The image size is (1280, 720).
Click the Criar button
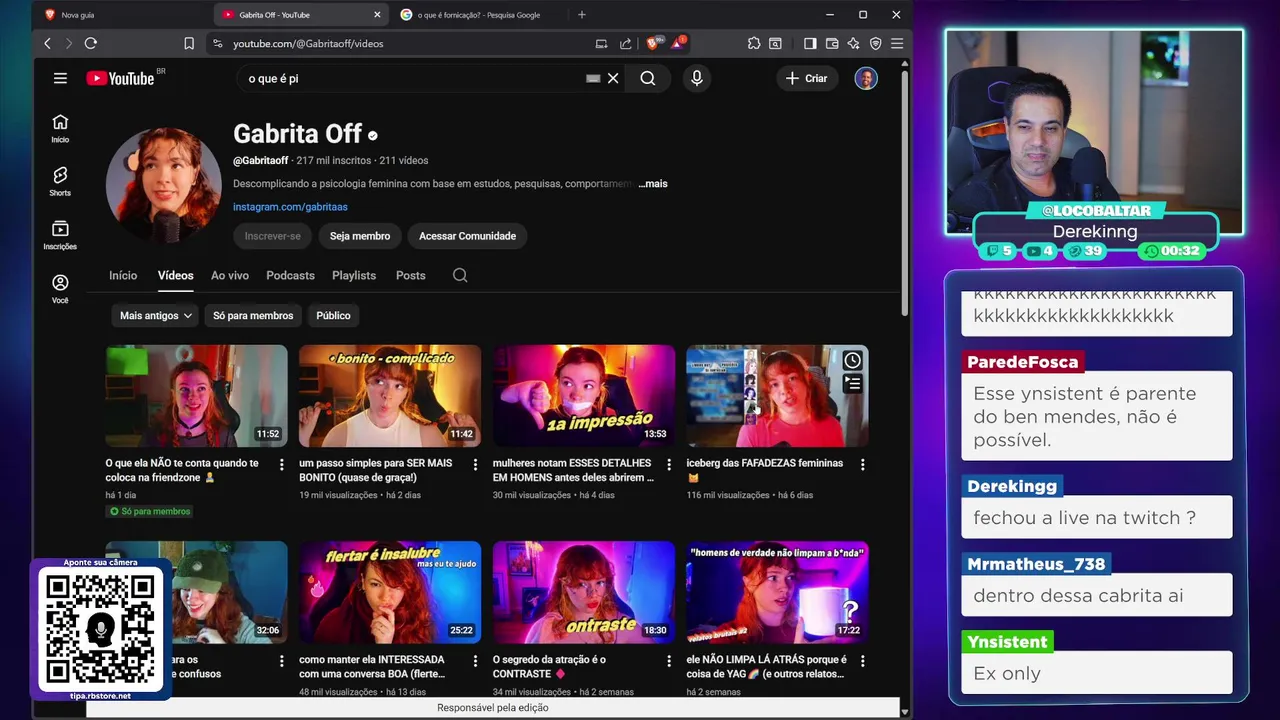[807, 78]
